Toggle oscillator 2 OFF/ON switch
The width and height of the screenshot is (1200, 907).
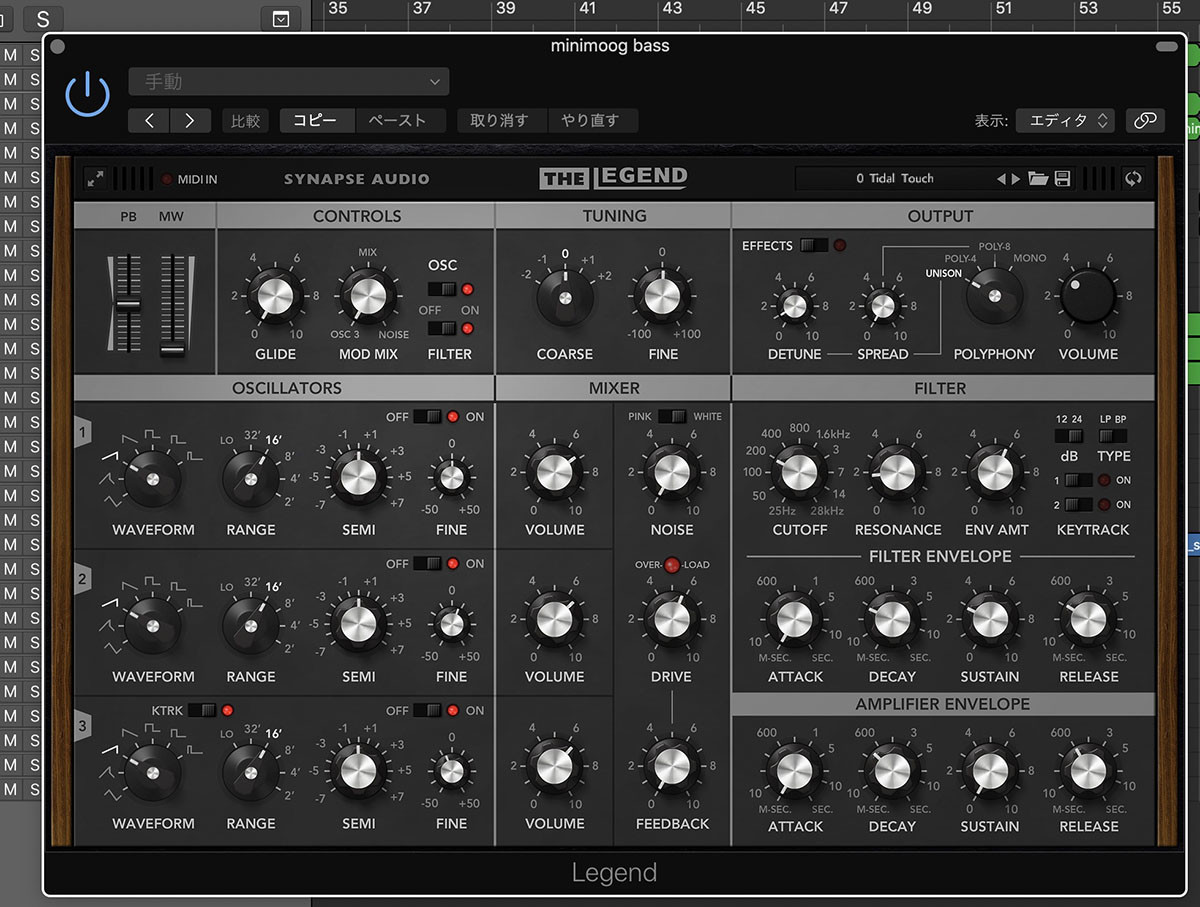pyautogui.click(x=428, y=563)
